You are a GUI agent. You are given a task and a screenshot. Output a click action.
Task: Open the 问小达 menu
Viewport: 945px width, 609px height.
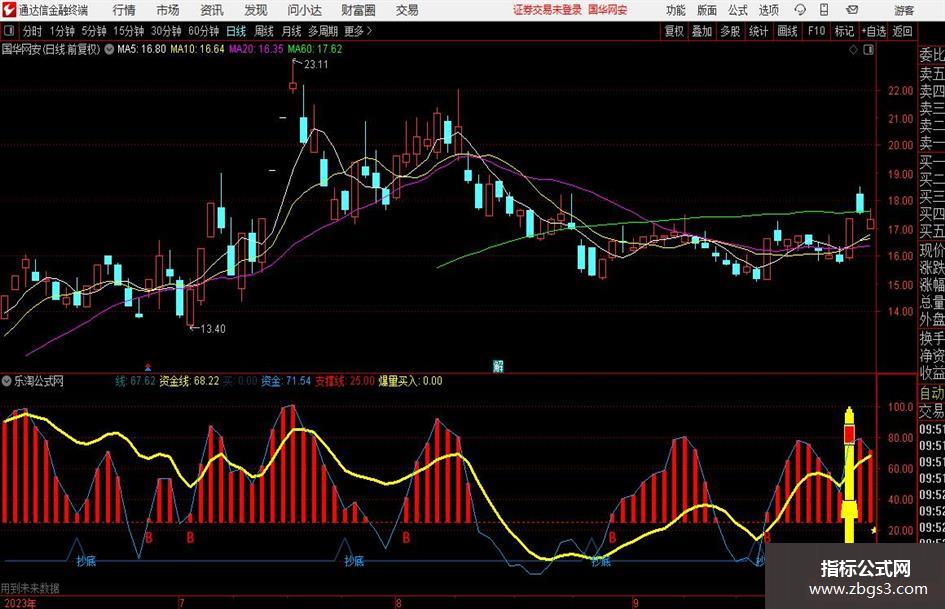[x=304, y=10]
